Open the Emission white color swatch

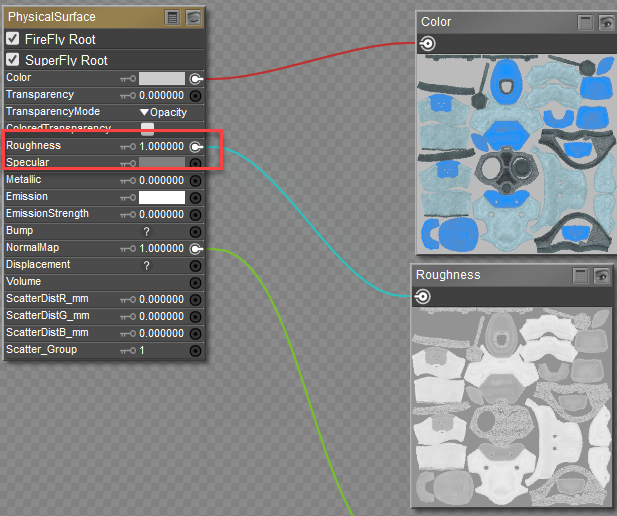click(x=162, y=197)
